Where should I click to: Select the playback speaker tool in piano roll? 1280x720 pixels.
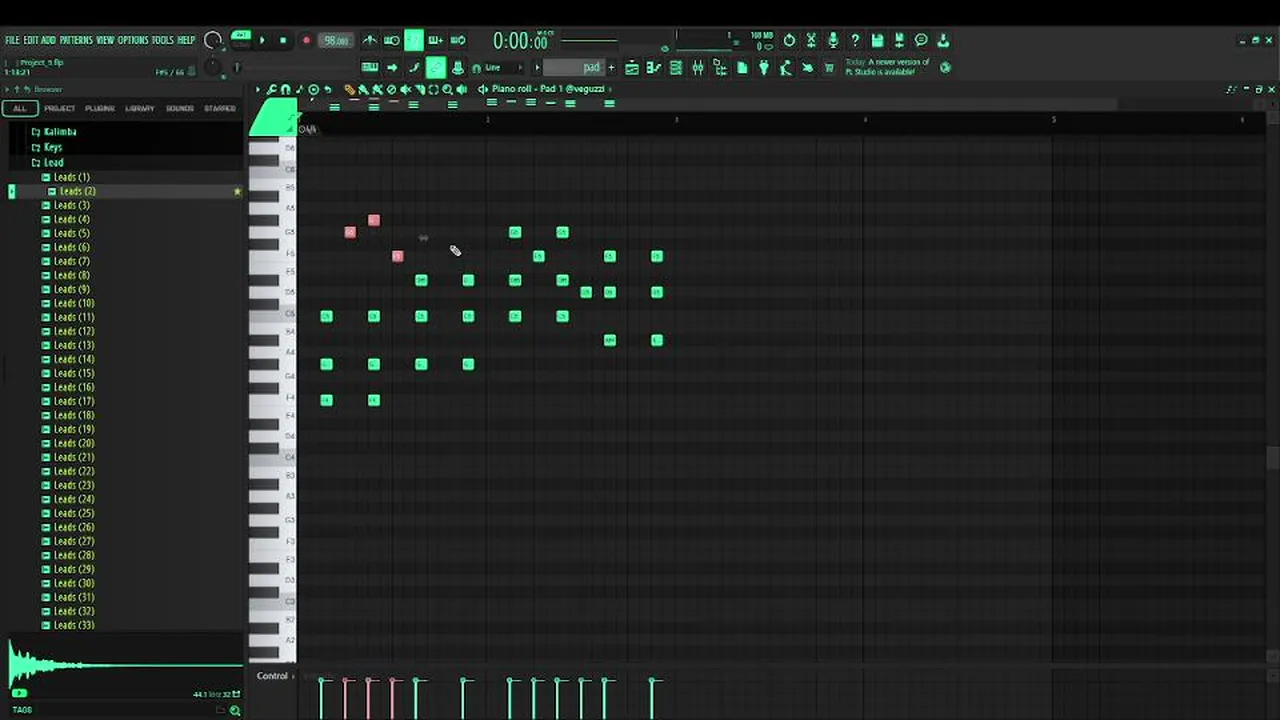(x=461, y=90)
